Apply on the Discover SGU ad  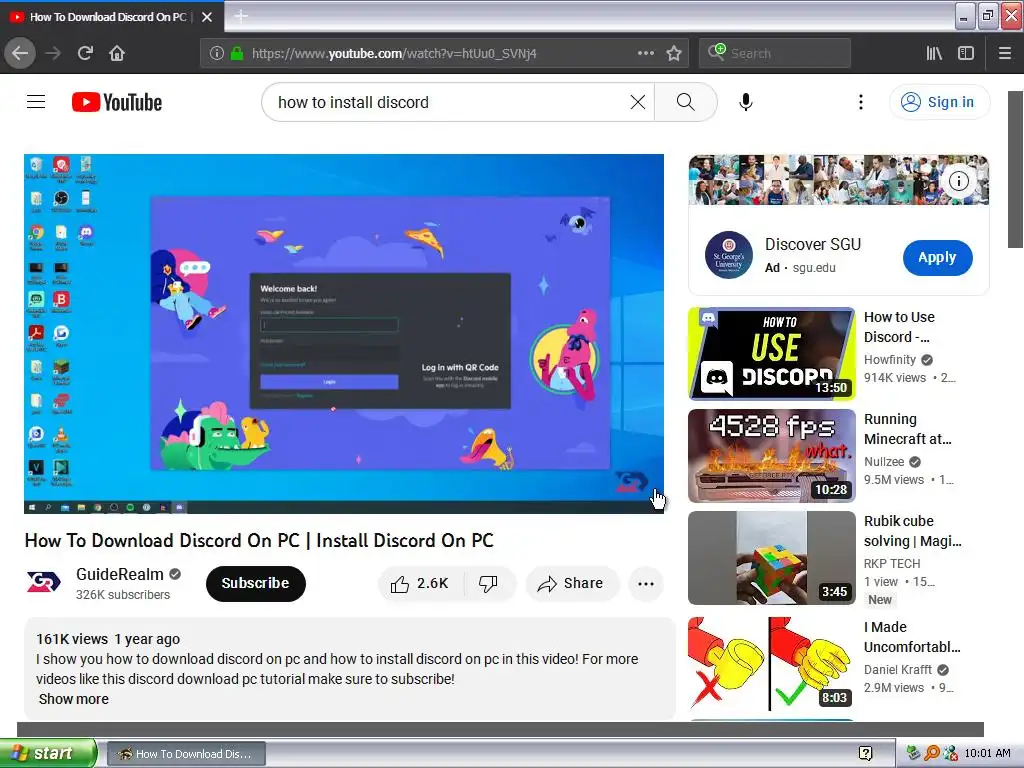[937, 257]
